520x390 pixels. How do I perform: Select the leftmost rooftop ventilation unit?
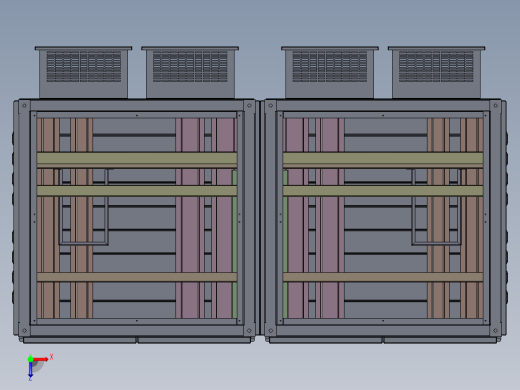(83, 72)
